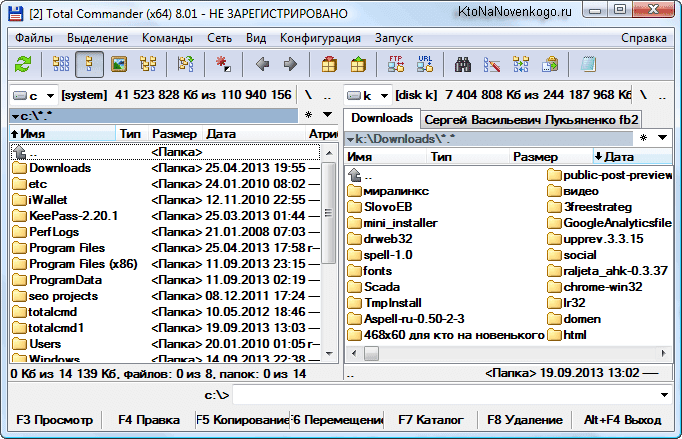Screen dimensions: 682x439
Task: Select the миралинкс folder in right panel
Action: (x=389, y=191)
